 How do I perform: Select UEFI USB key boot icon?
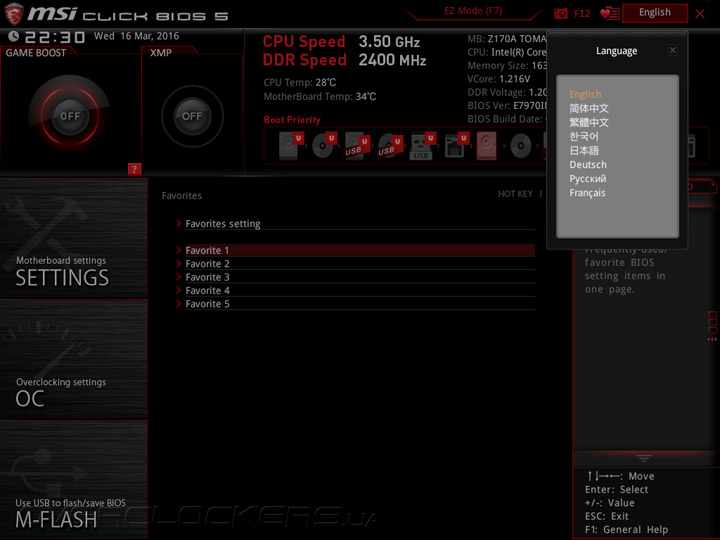pos(422,146)
